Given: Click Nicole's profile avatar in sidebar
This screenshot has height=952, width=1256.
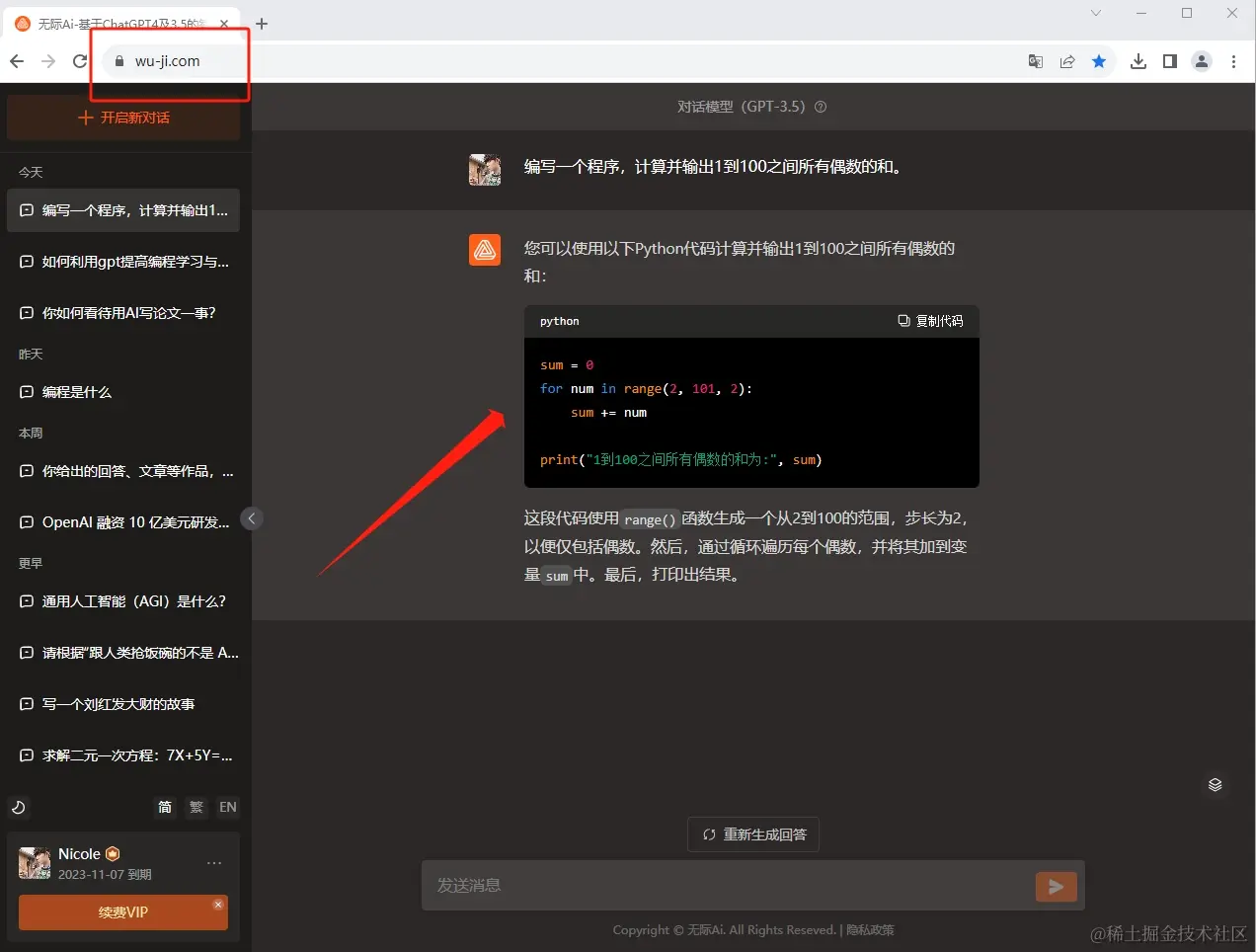Looking at the screenshot, I should (x=35, y=863).
